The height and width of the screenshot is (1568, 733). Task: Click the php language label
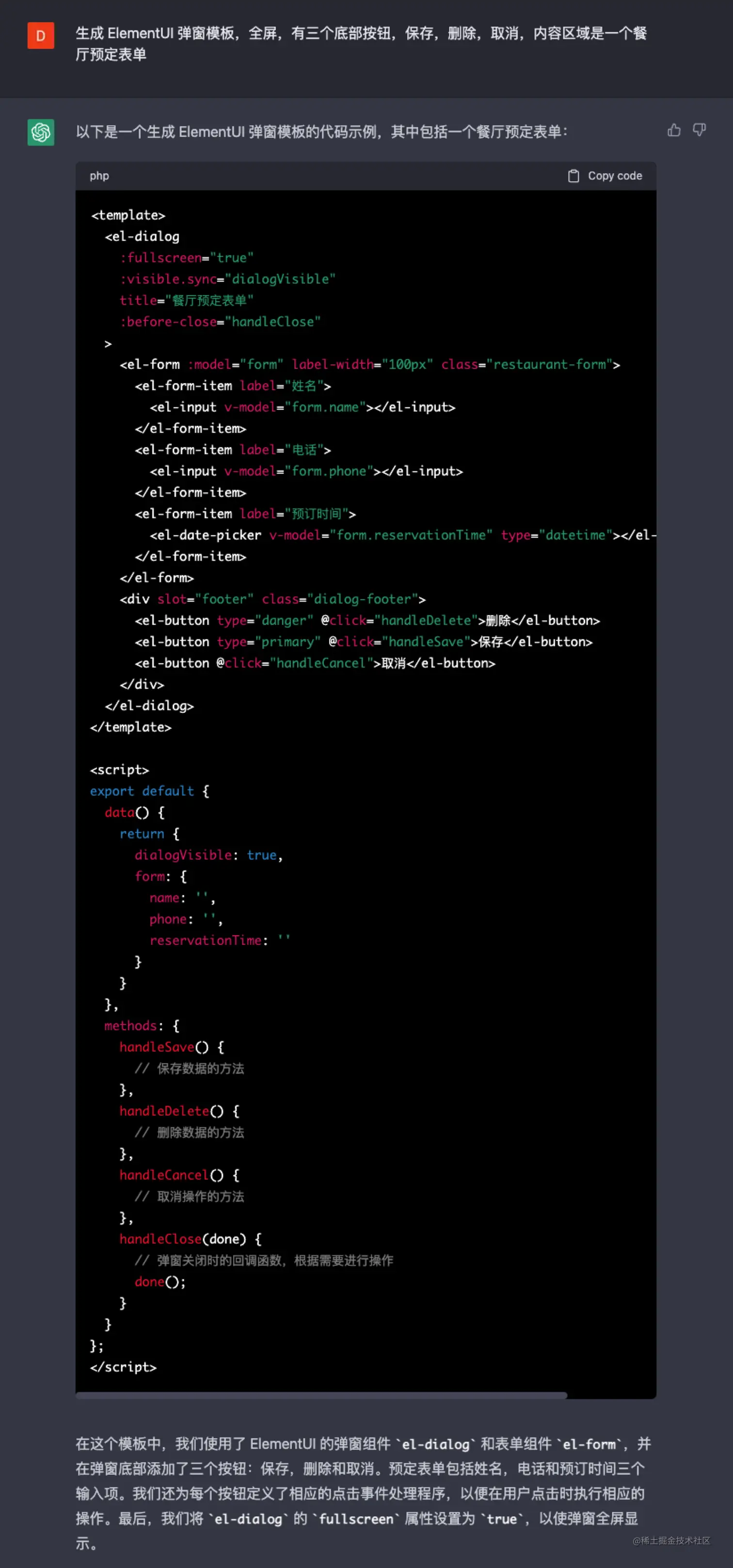click(99, 176)
